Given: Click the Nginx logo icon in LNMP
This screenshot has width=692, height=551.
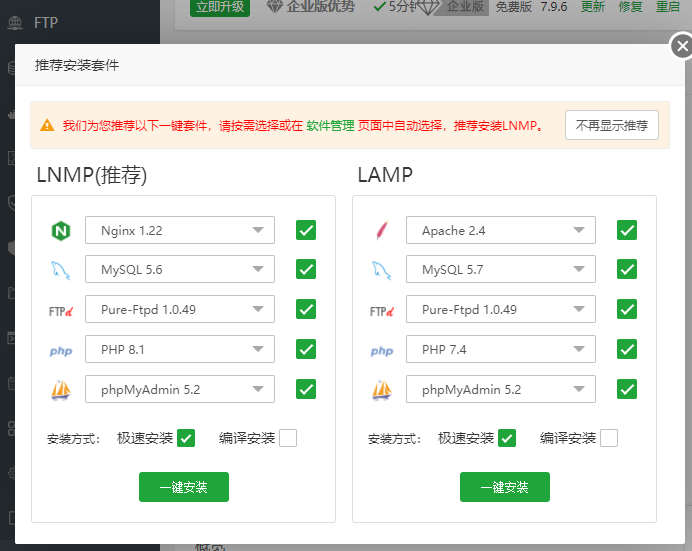Looking at the screenshot, I should coord(61,231).
